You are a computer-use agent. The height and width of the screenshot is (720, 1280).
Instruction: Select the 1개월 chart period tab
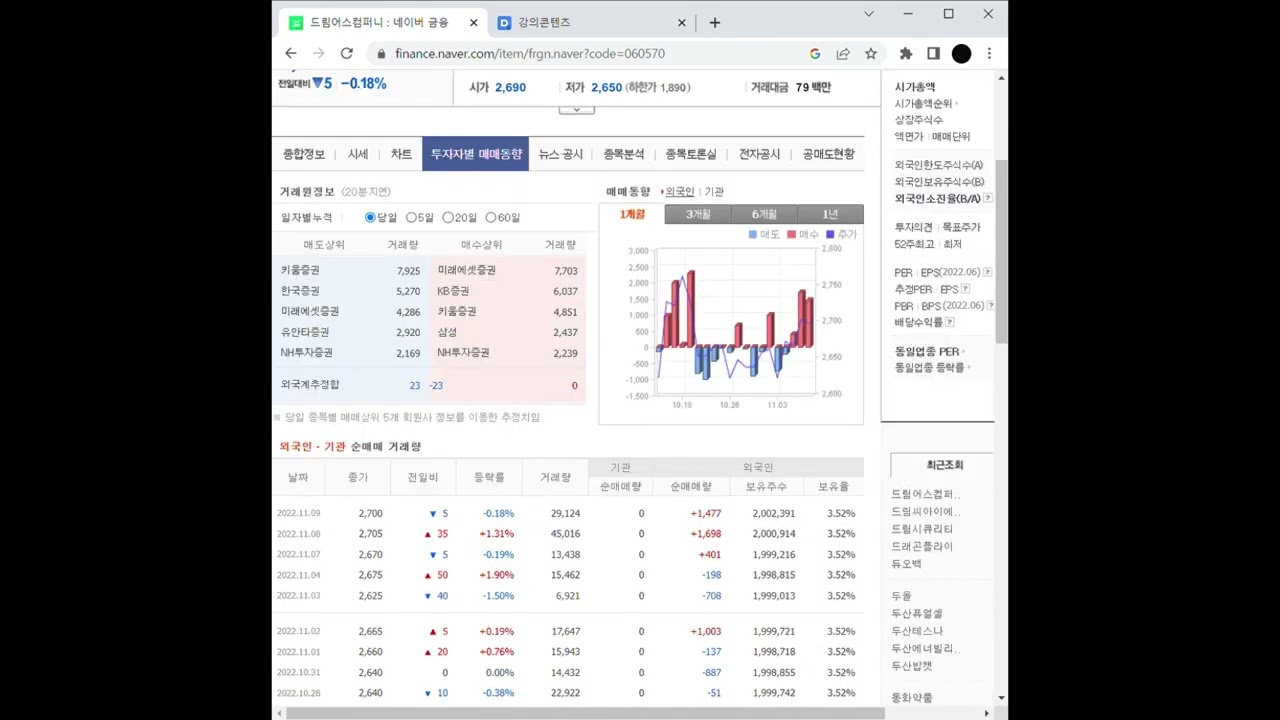pos(632,214)
